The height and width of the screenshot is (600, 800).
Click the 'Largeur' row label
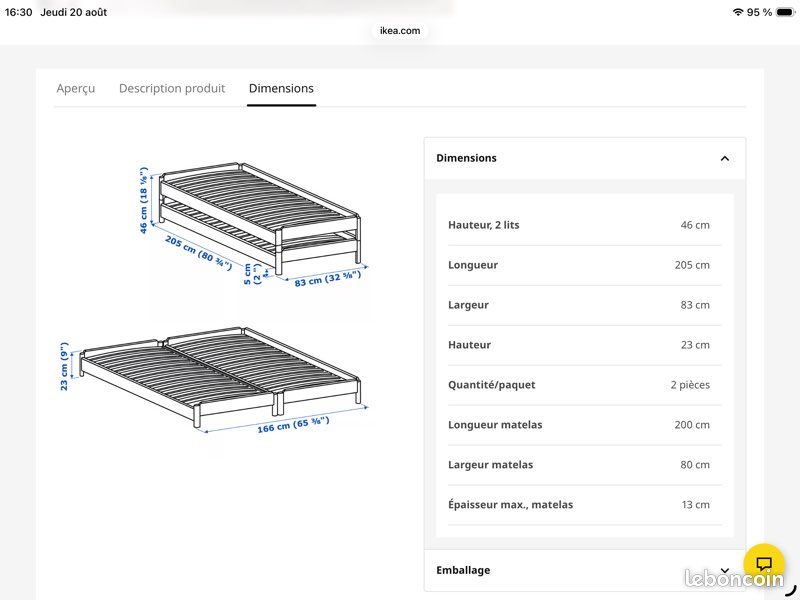pyautogui.click(x=468, y=305)
